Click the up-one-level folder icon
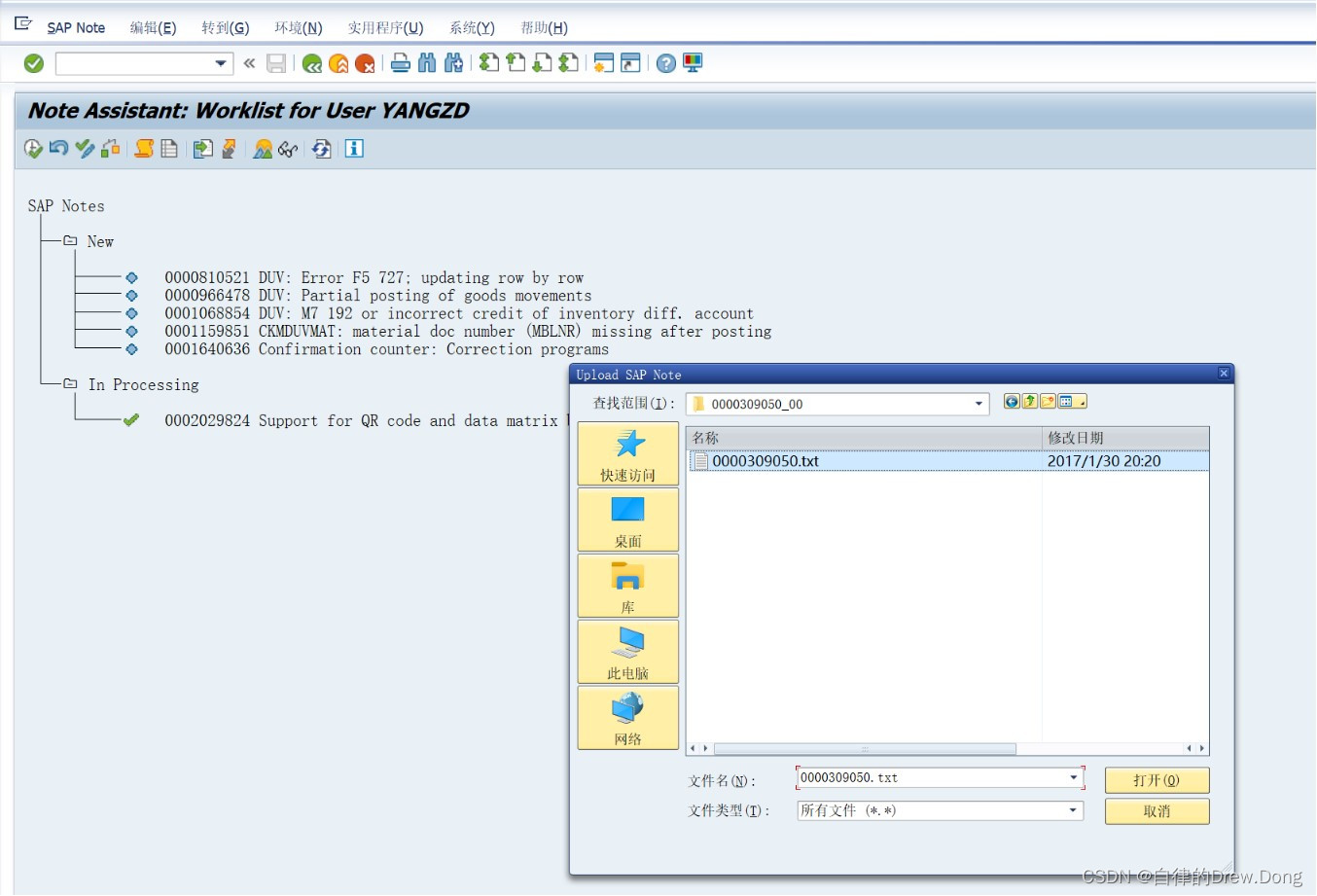 [x=1030, y=402]
